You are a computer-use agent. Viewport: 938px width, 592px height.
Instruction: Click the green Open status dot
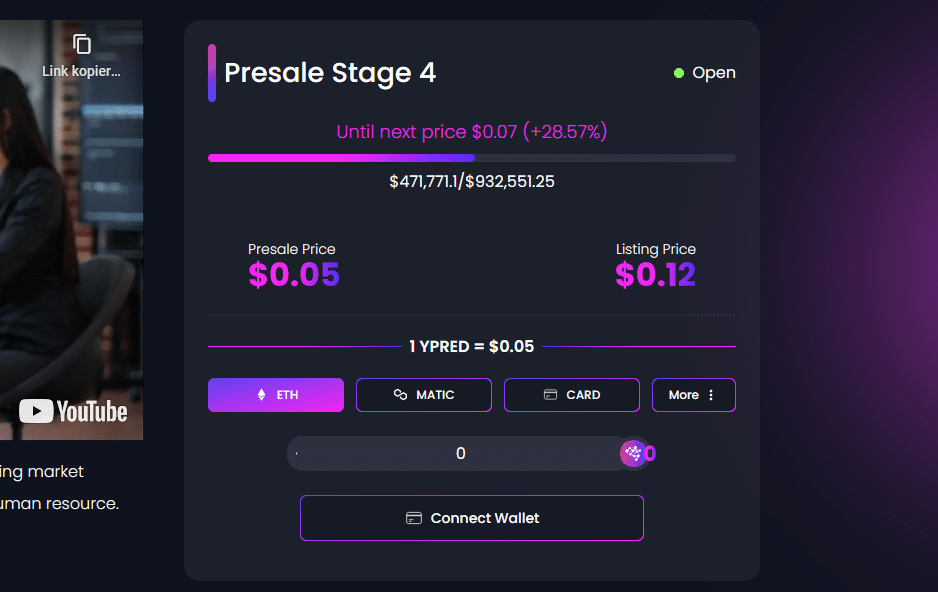coord(679,73)
